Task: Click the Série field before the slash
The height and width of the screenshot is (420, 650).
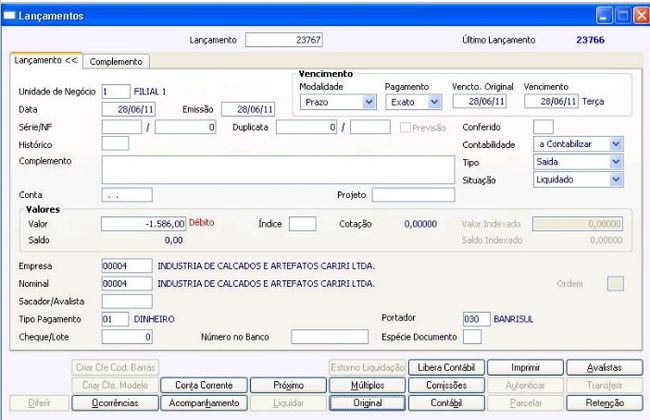Action: [122, 127]
